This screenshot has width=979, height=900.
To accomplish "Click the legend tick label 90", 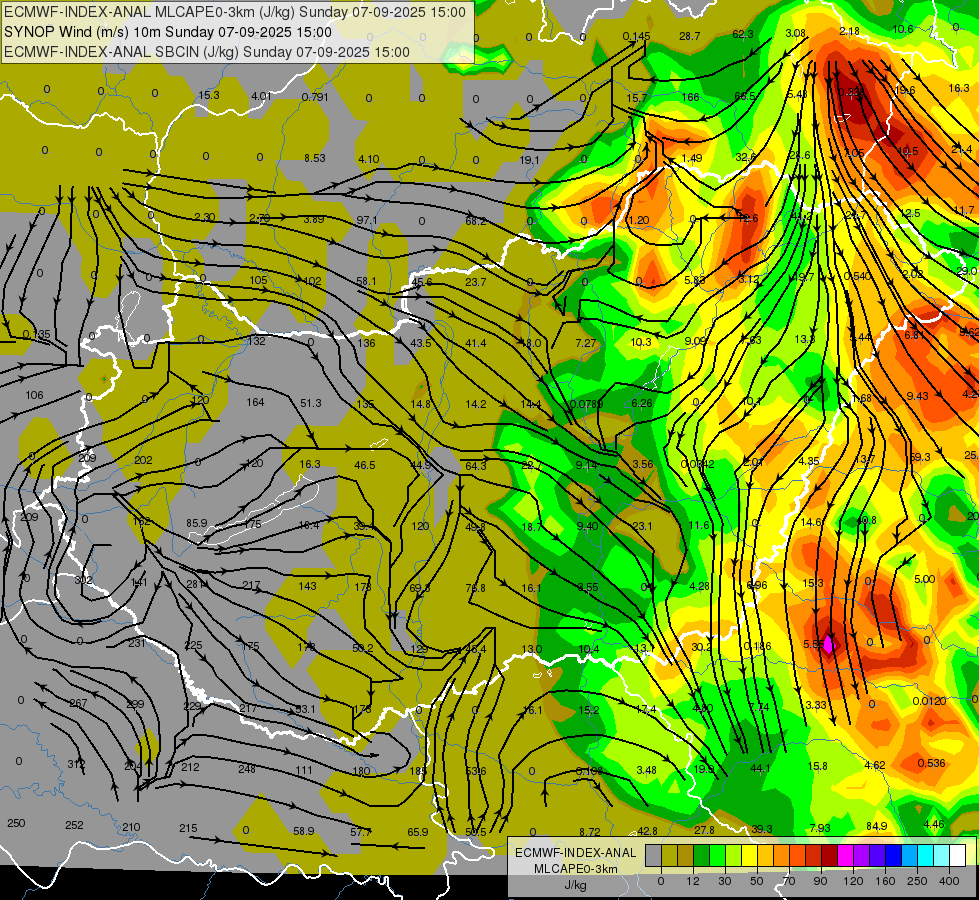I will point(820,881).
